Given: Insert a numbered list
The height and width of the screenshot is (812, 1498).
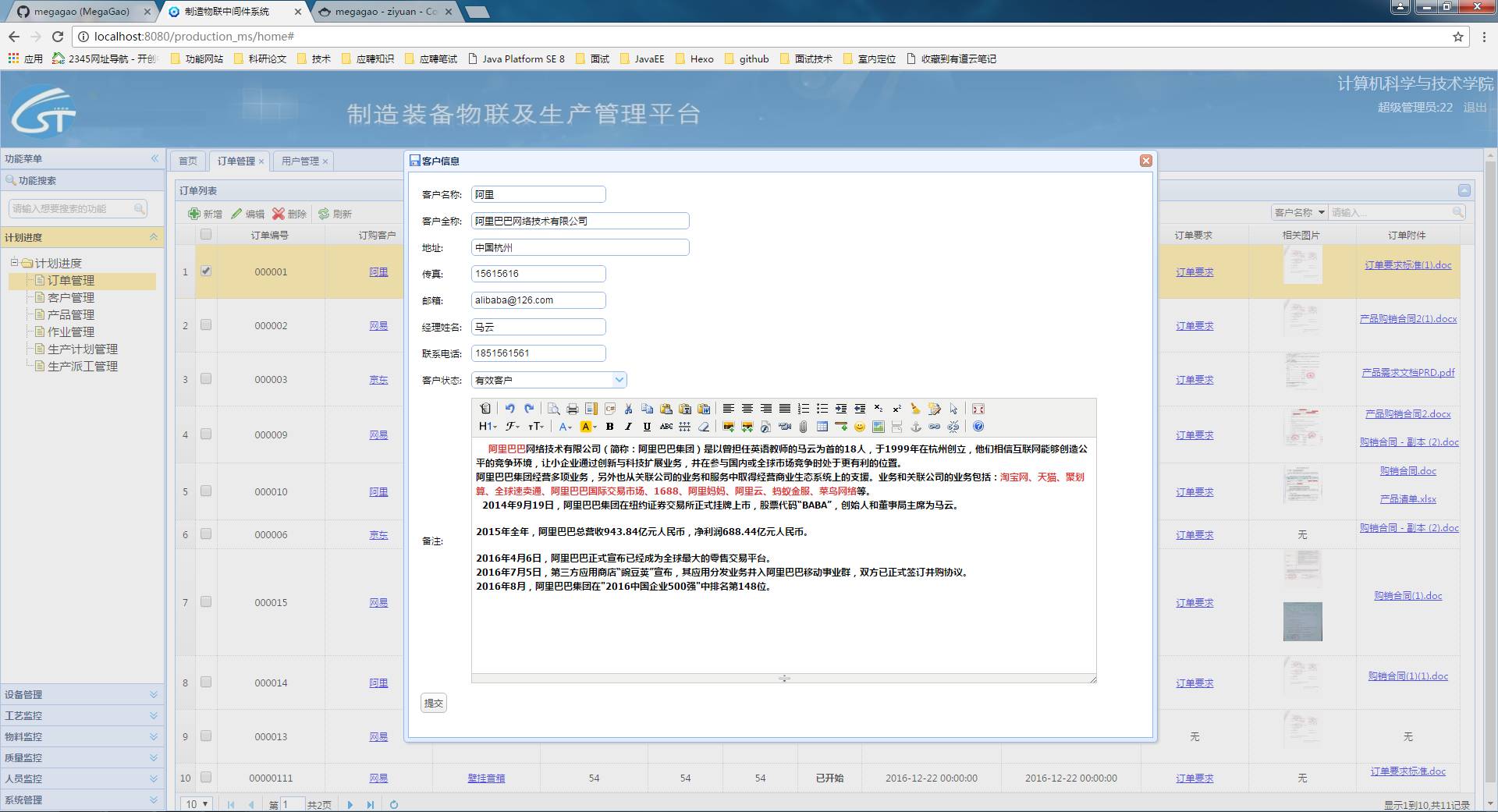Looking at the screenshot, I should (x=804, y=409).
